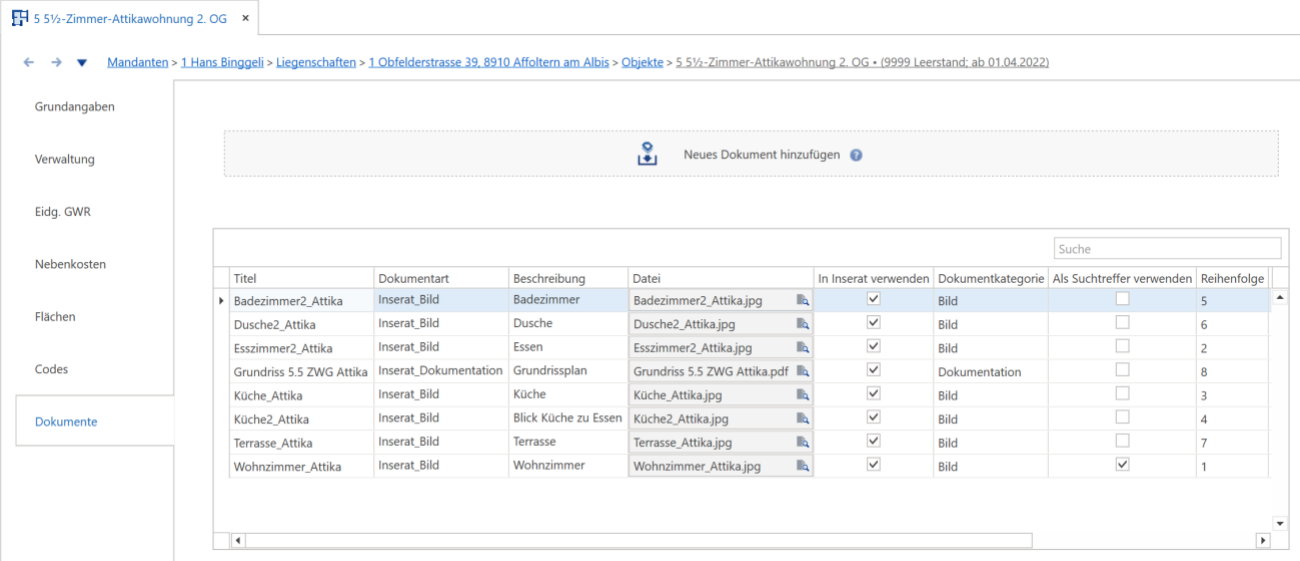
Task: Open the navigation history dropdown triangle
Action: 82,63
